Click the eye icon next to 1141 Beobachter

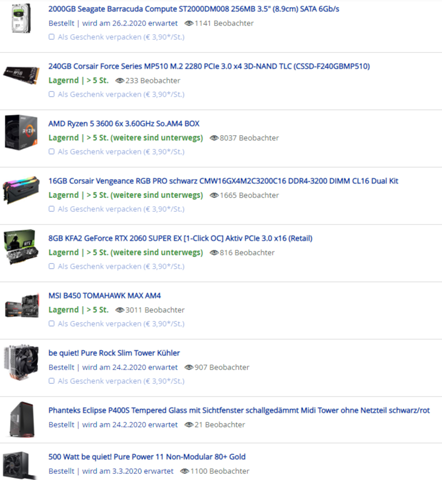pos(189,23)
